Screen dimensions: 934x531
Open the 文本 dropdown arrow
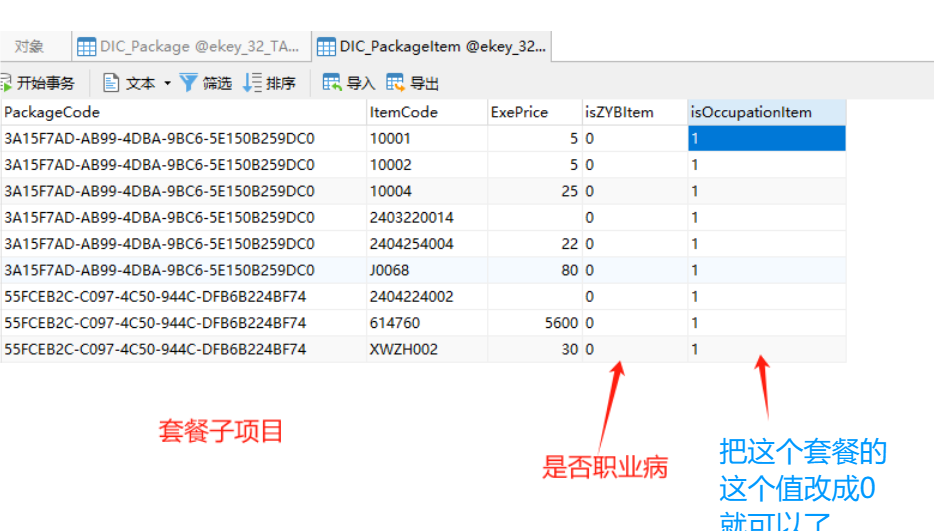tap(167, 83)
